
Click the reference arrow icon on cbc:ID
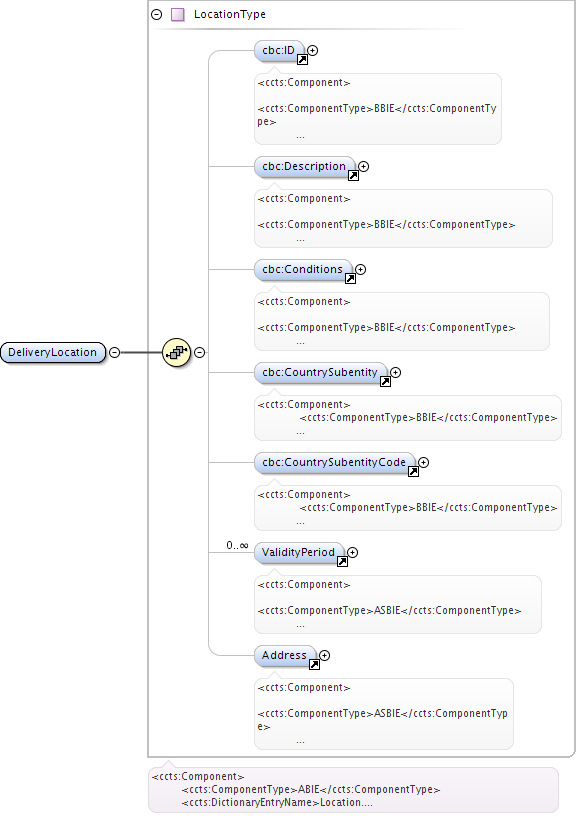coord(302,60)
